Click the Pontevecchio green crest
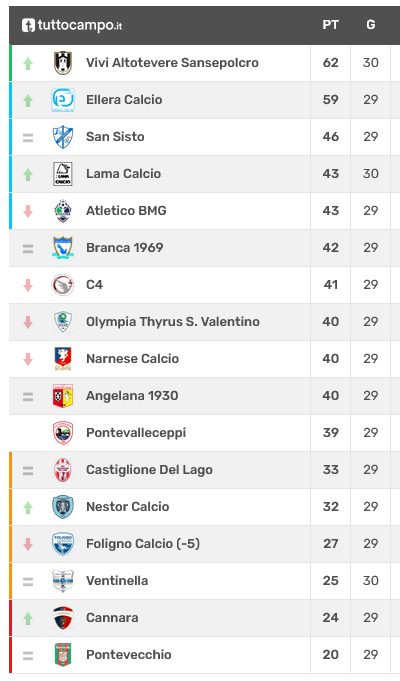400x681 pixels. pos(63,655)
